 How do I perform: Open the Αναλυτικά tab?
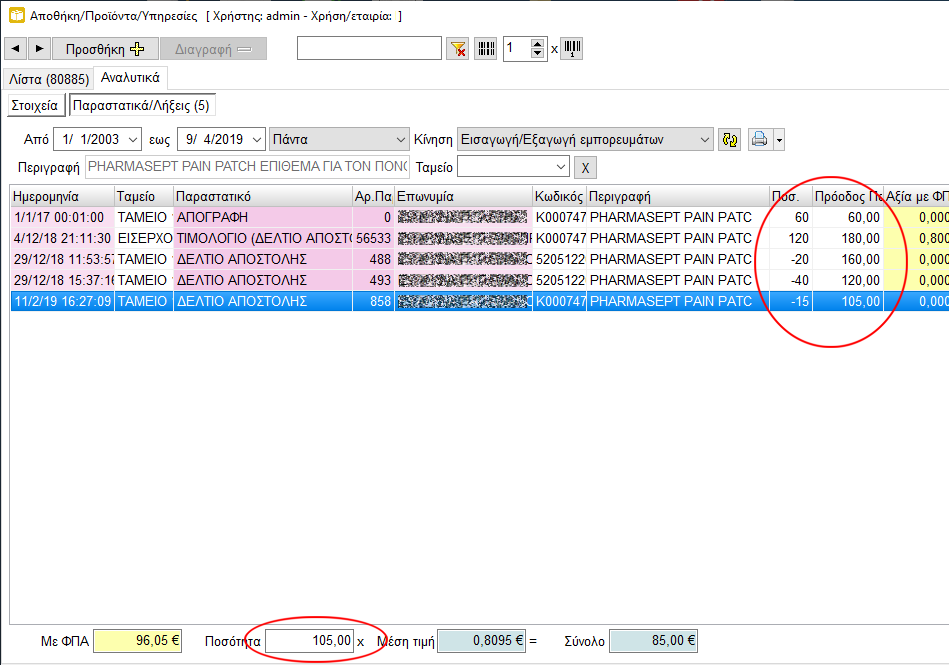pos(130,78)
